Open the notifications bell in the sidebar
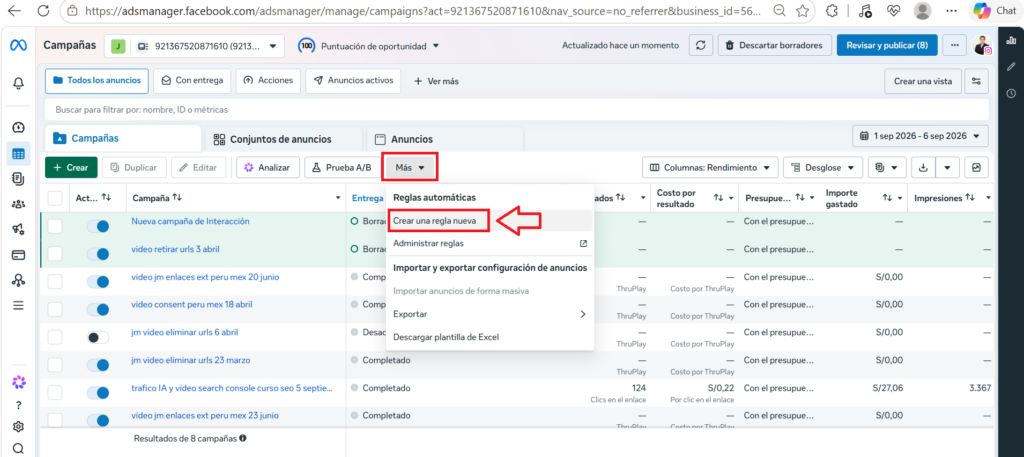 tap(18, 84)
